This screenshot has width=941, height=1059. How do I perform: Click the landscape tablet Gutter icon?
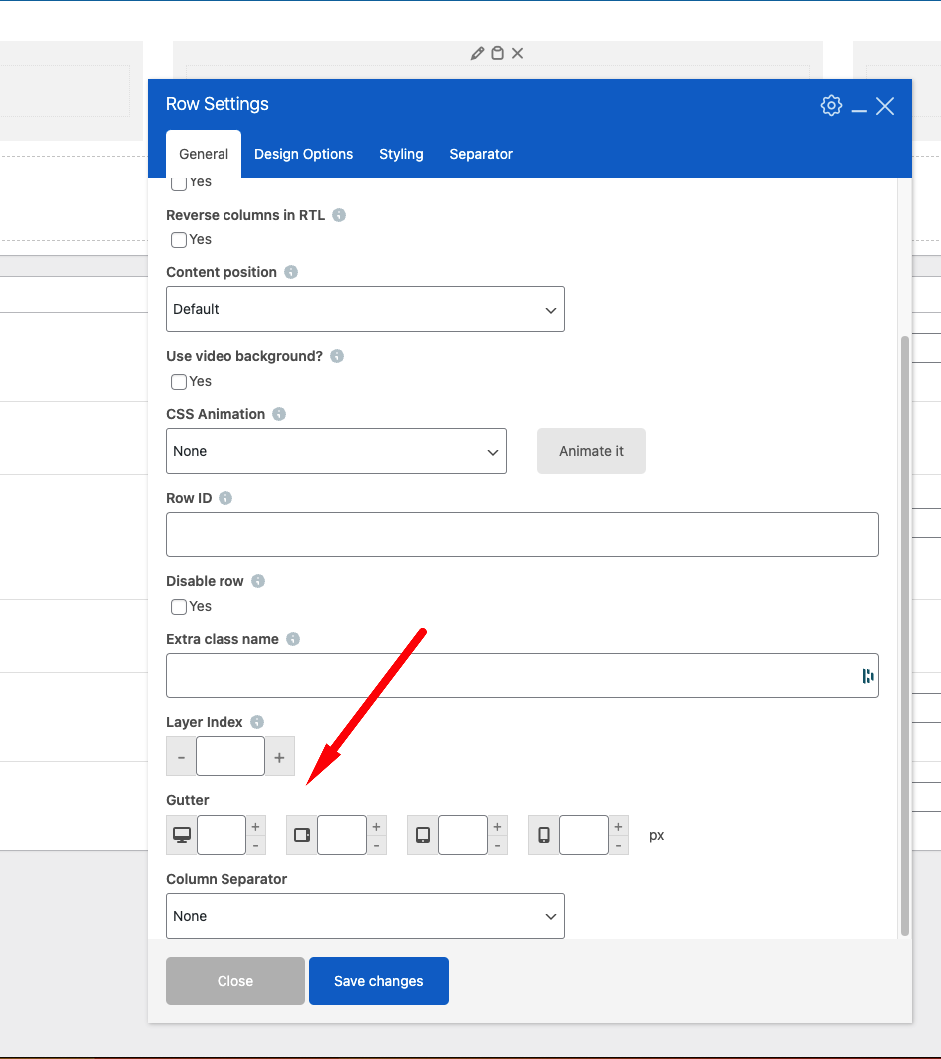pos(302,835)
